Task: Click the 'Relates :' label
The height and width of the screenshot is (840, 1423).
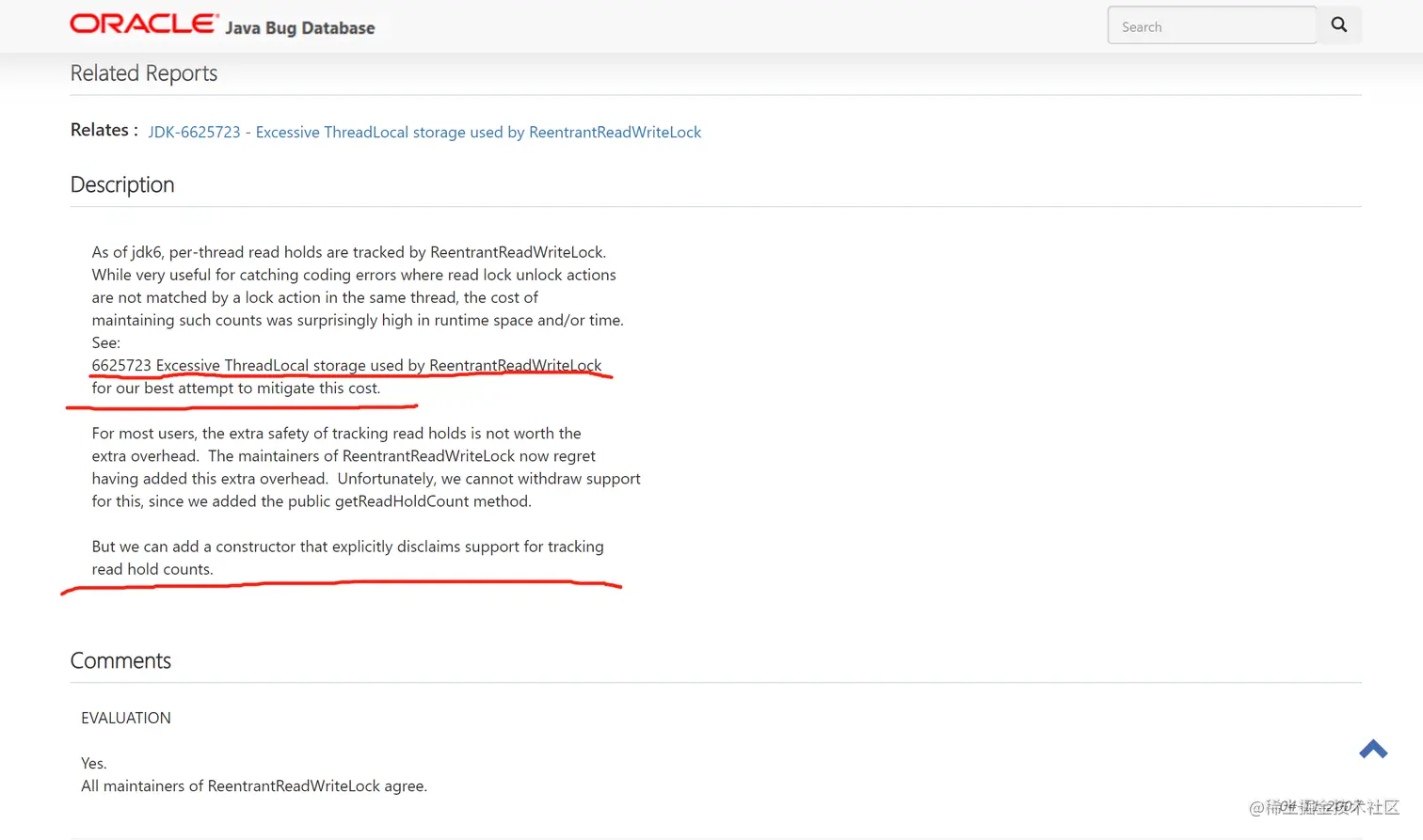Action: coord(104,130)
